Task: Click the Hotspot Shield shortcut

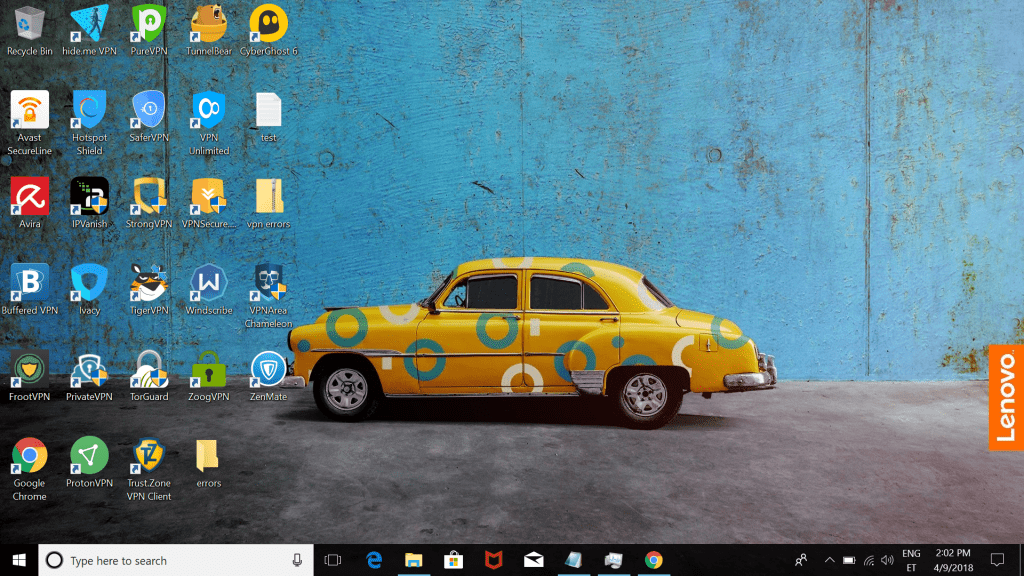Action: point(89,123)
